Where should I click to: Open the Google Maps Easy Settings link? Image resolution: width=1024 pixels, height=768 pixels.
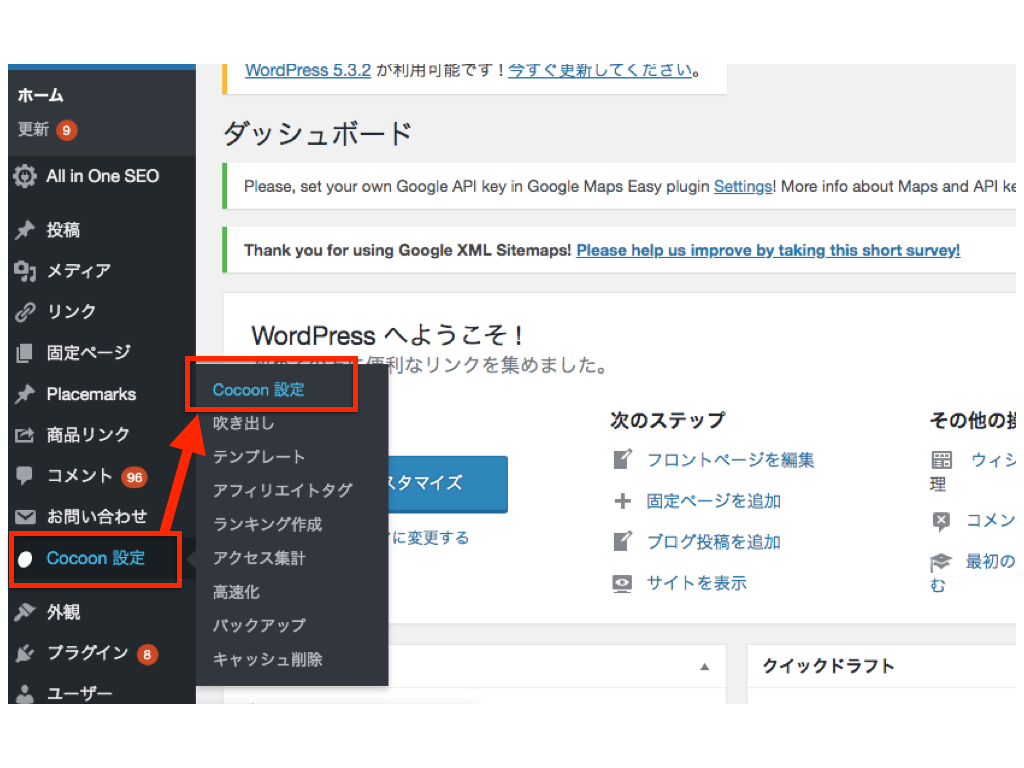[743, 187]
